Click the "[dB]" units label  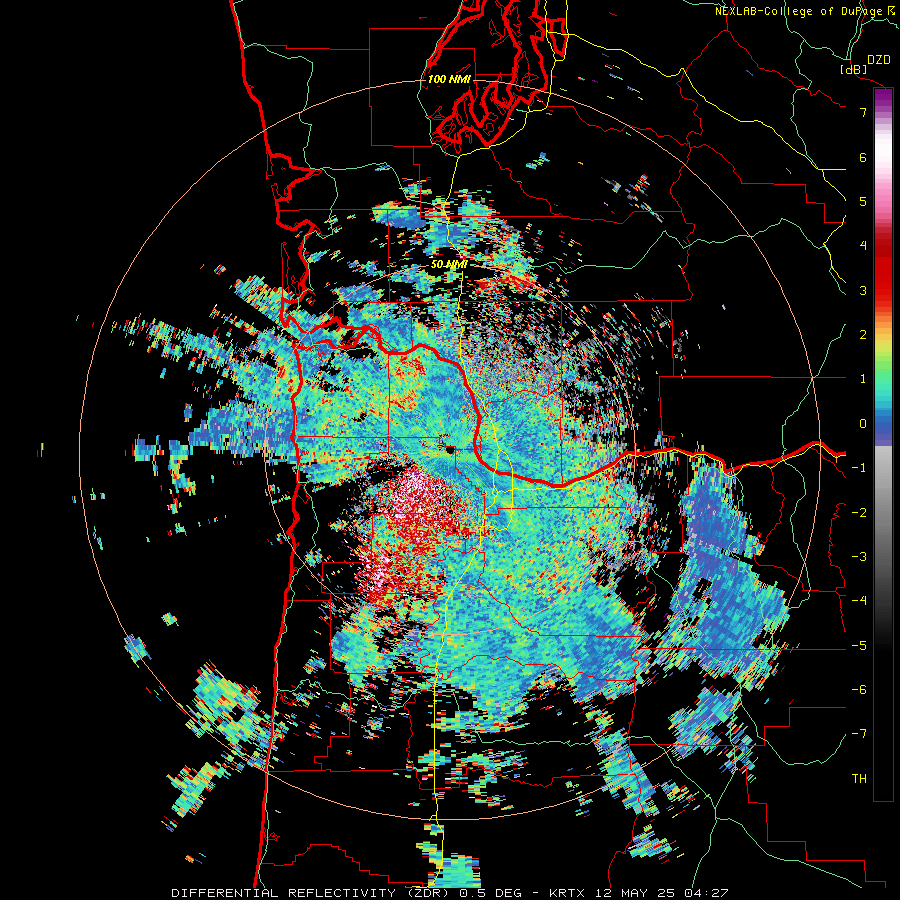854,69
